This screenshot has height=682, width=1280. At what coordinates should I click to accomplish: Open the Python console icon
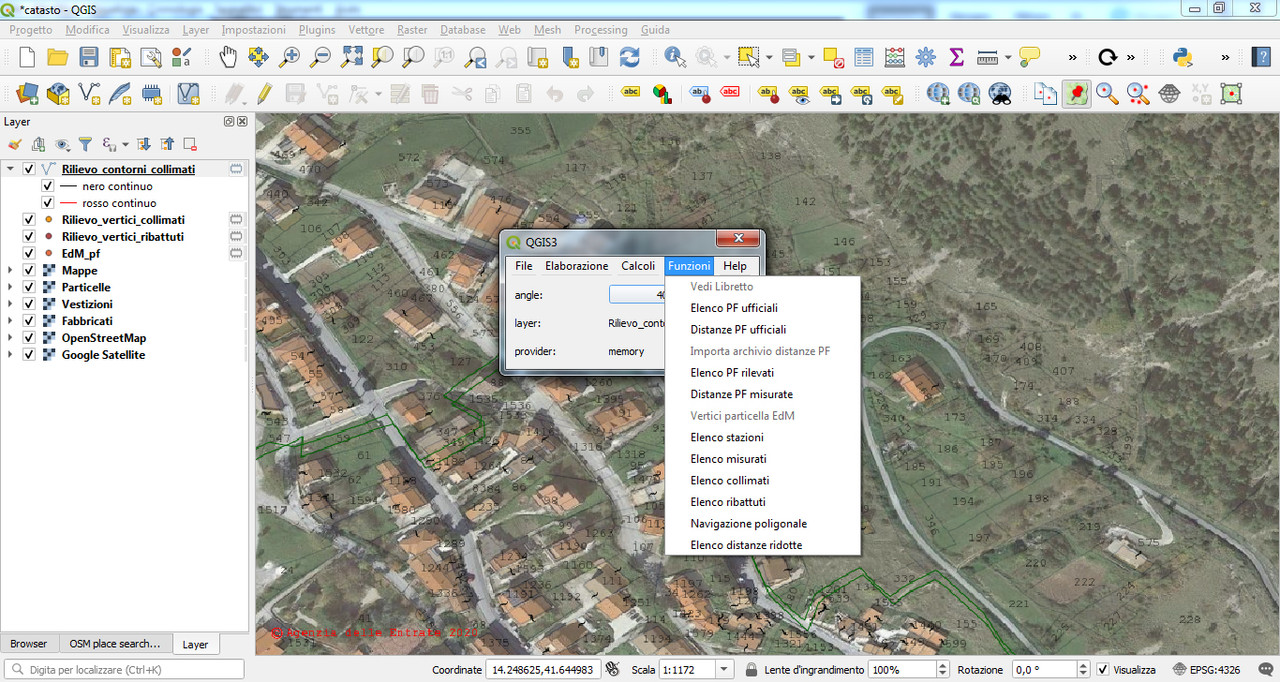click(1182, 57)
